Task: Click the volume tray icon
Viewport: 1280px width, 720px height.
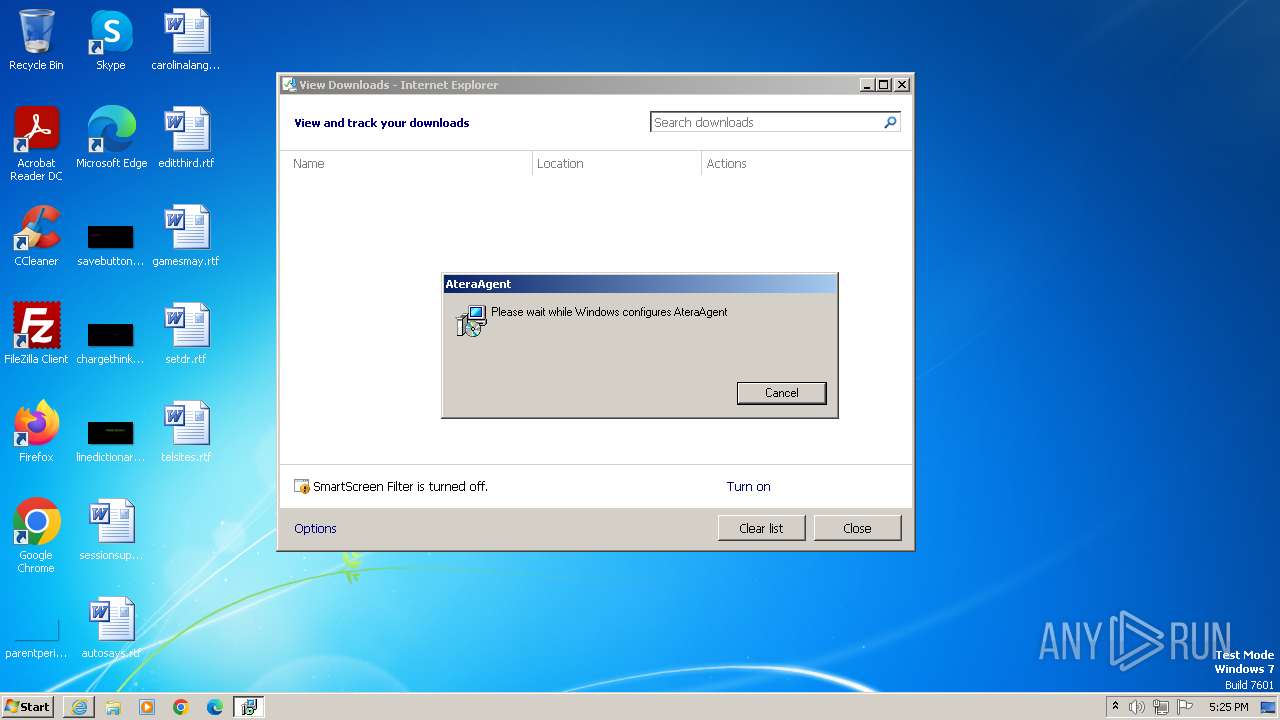Action: tap(1137, 707)
